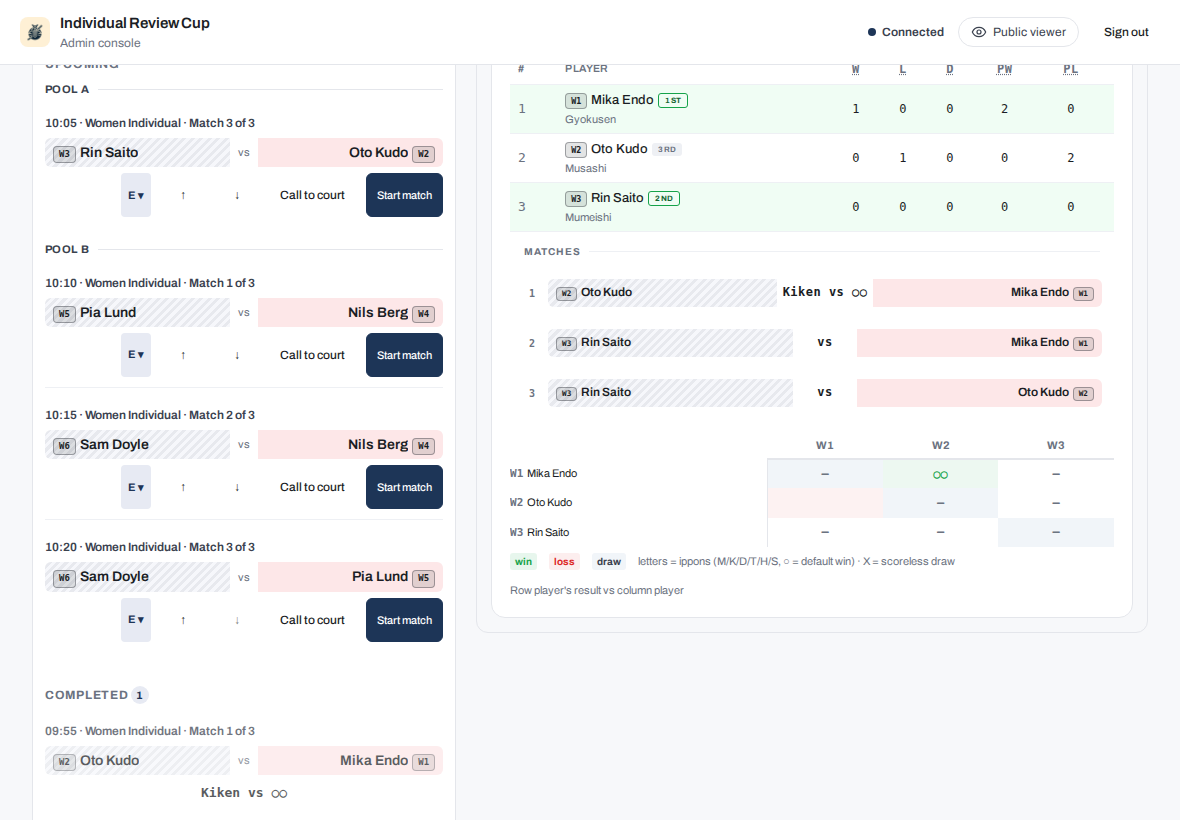Image resolution: width=1180 pixels, height=820 pixels.
Task: Open the E dropdown for Sam Doyle vs Nils Berg
Action: click(136, 487)
